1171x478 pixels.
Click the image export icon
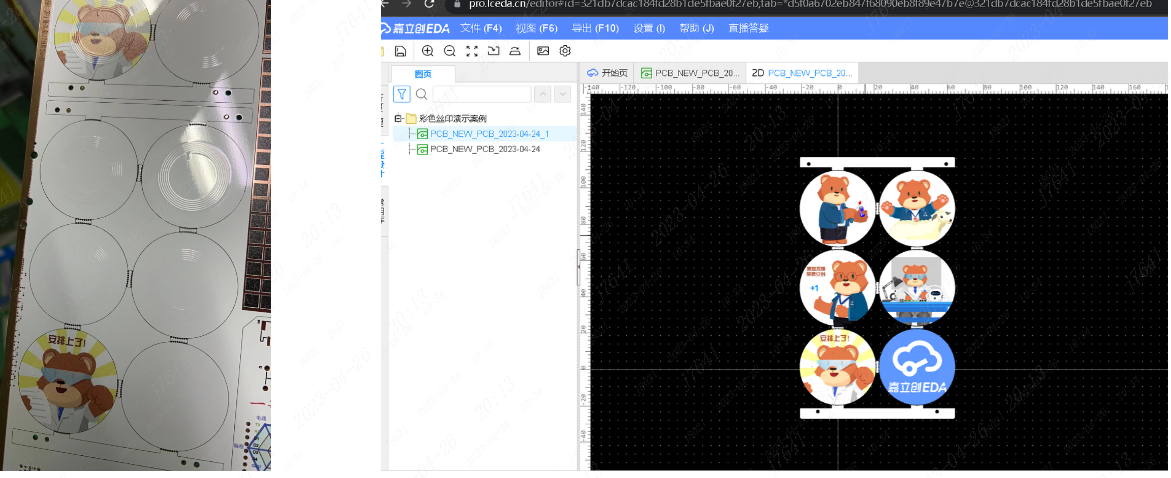(543, 51)
